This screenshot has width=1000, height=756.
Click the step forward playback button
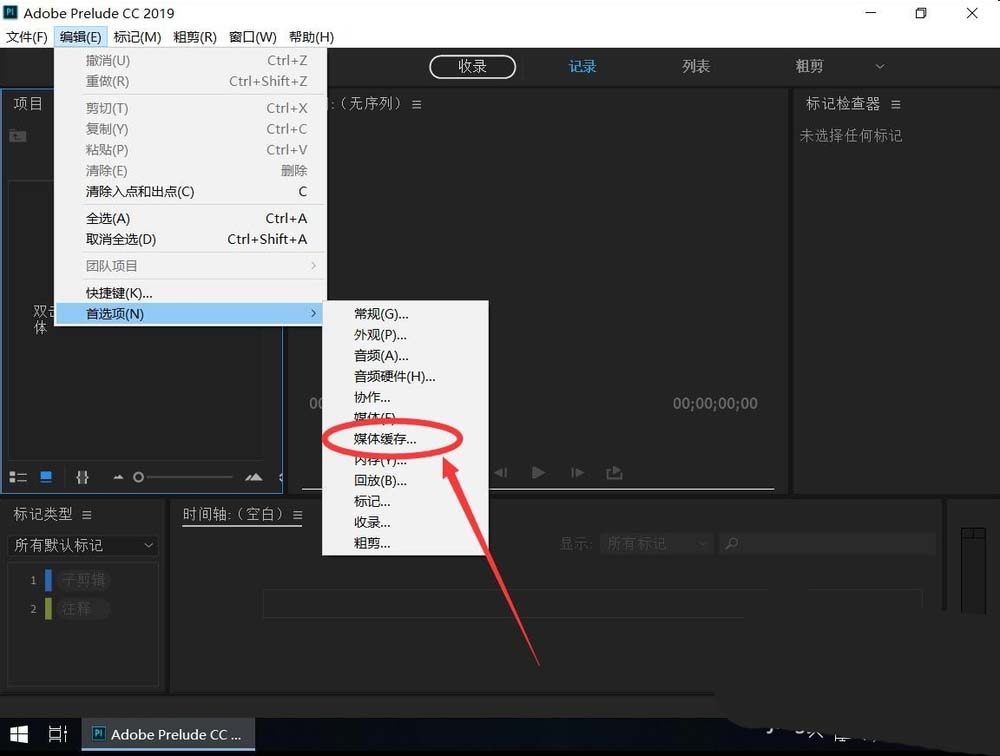click(577, 473)
